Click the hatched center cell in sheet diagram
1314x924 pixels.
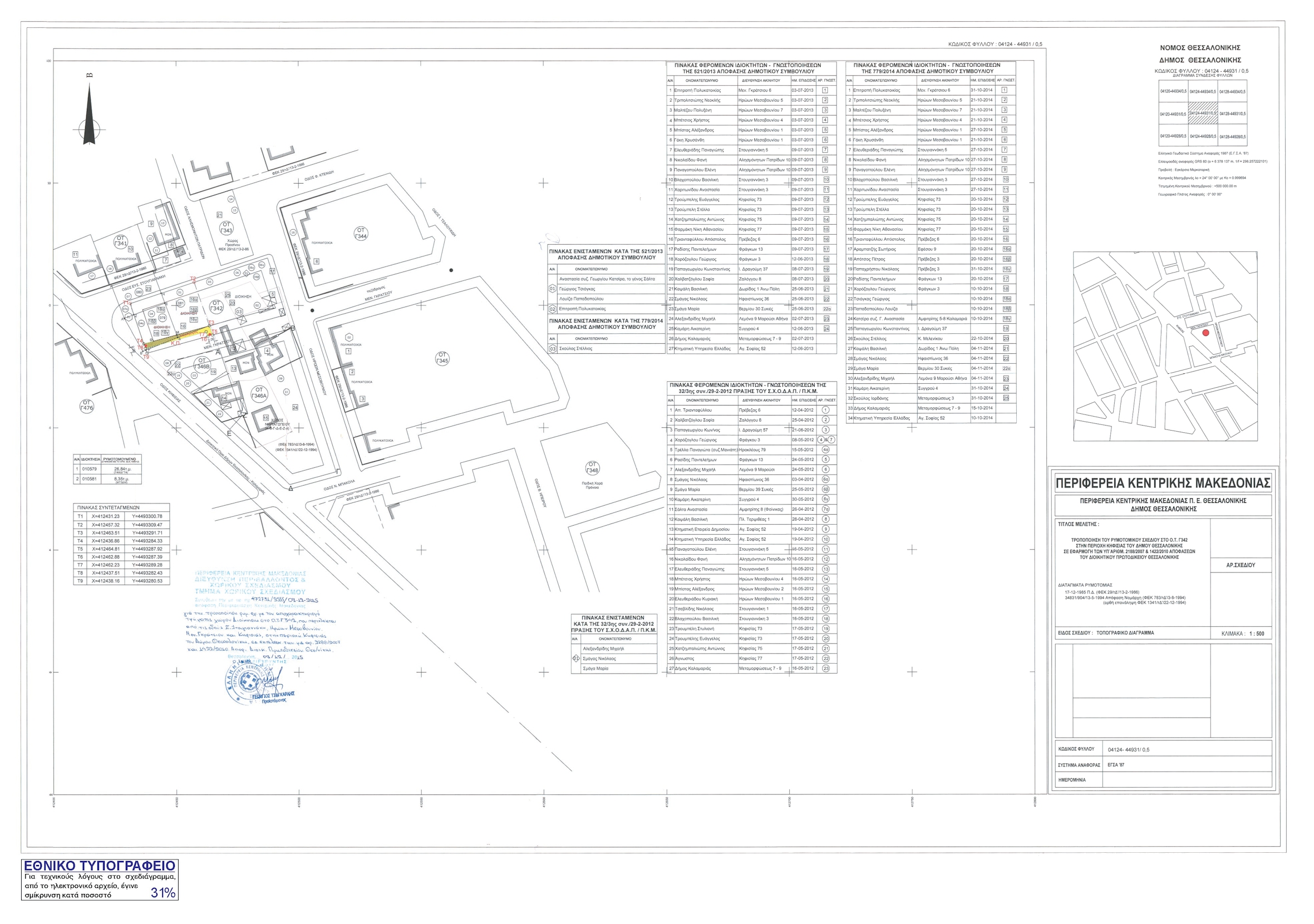tap(1204, 113)
